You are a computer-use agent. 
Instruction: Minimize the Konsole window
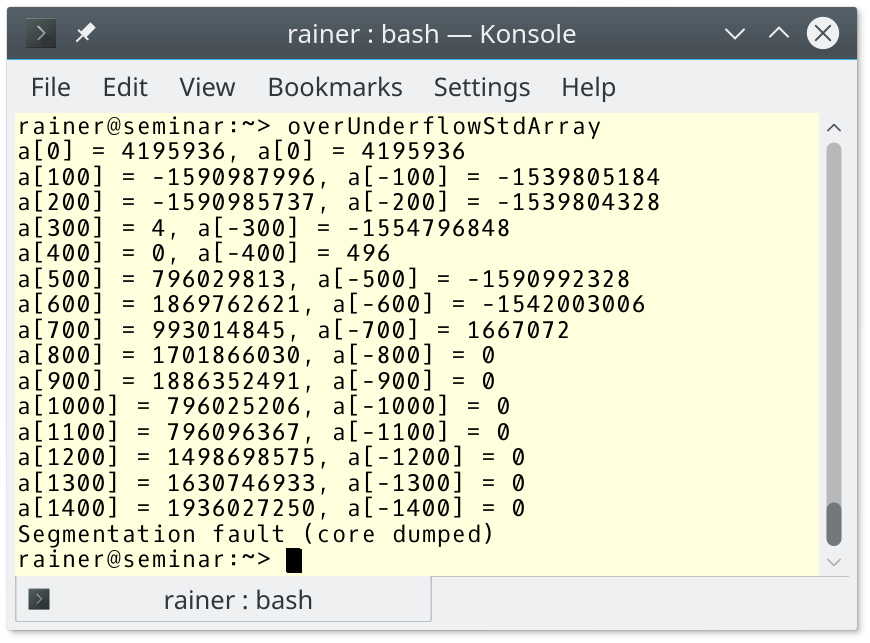pos(735,34)
